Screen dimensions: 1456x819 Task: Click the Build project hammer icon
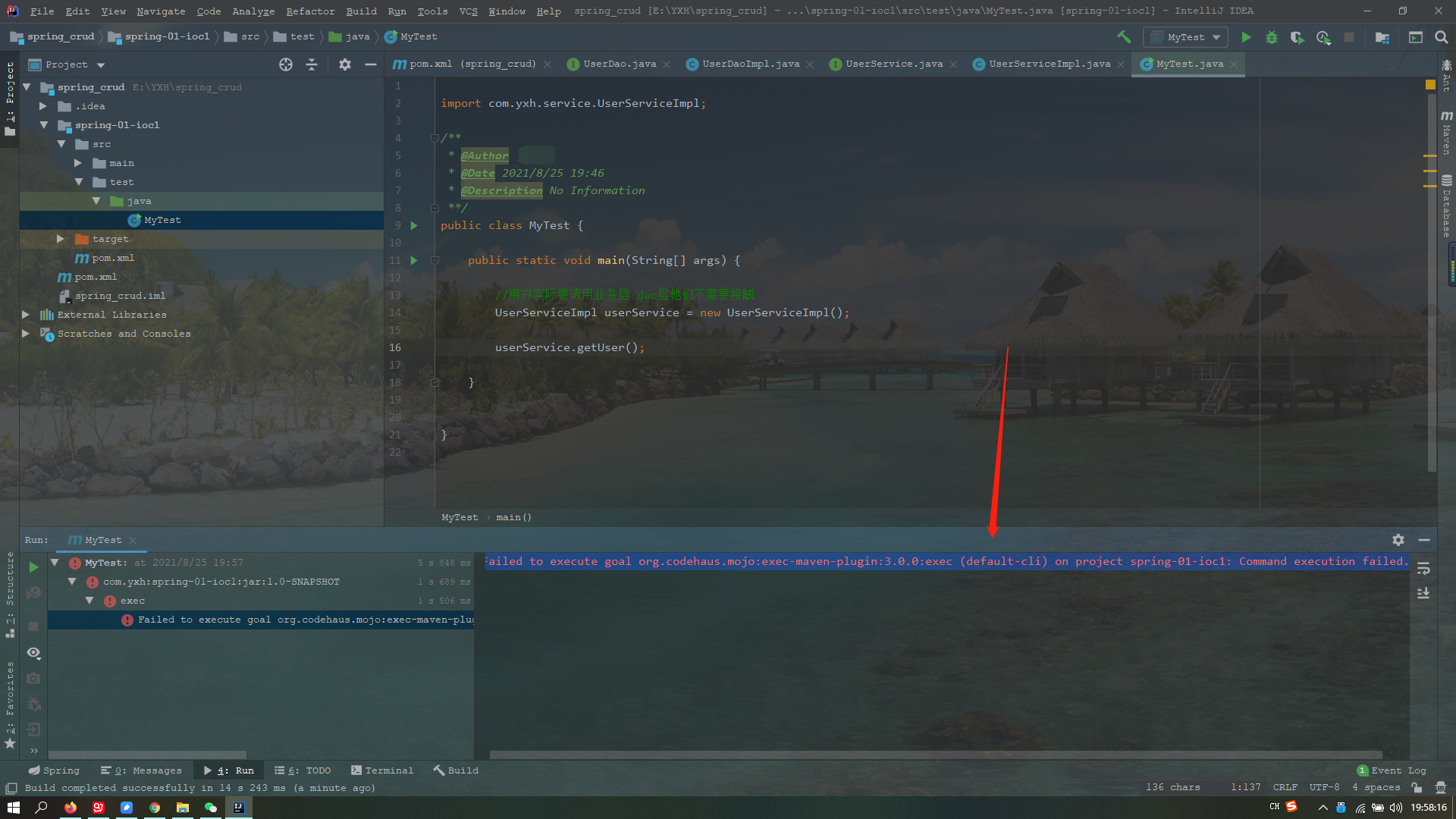point(1124,36)
